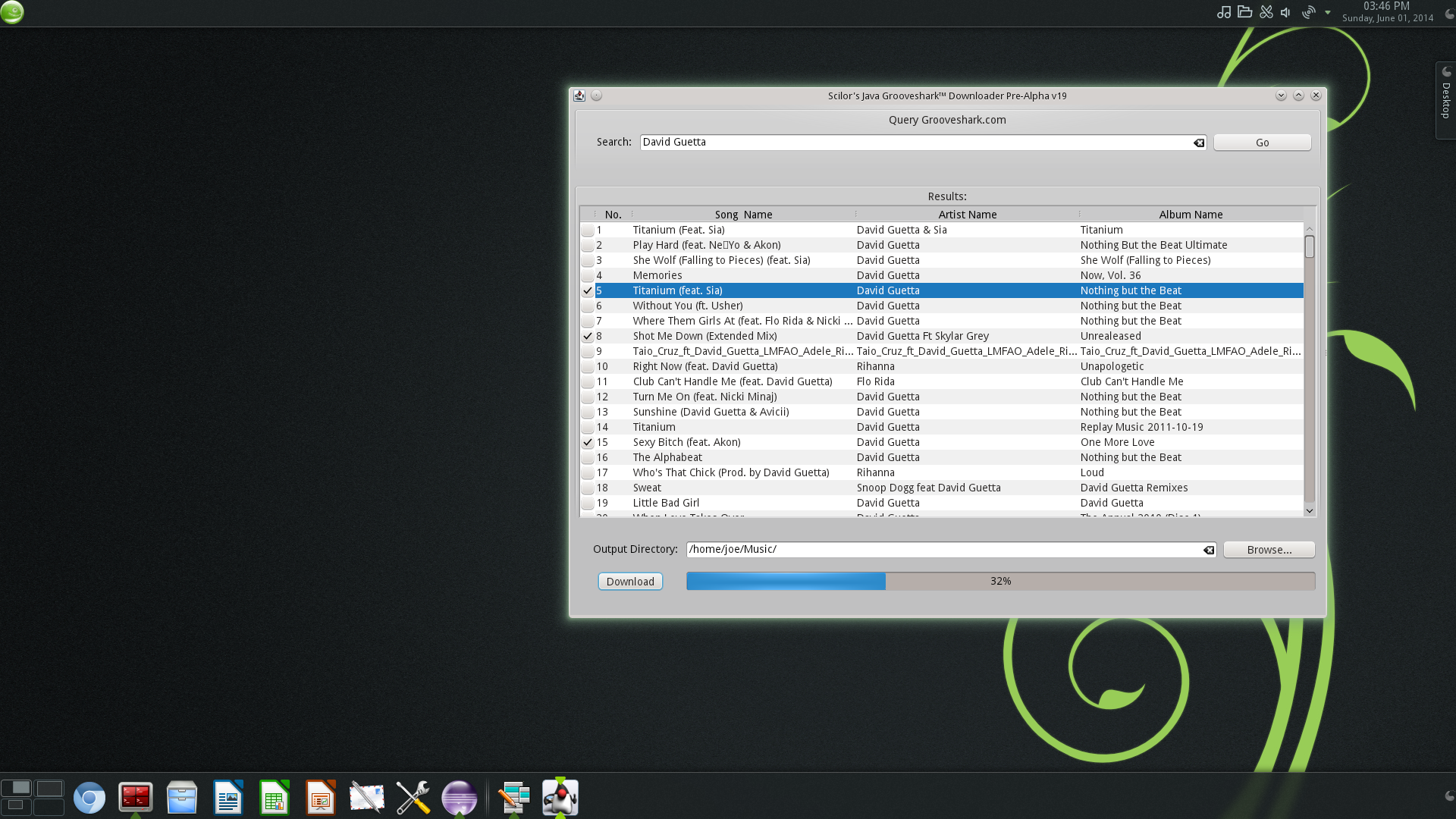Check the box for She Wolf row 3
Image resolution: width=1456 pixels, height=819 pixels.
[588, 260]
